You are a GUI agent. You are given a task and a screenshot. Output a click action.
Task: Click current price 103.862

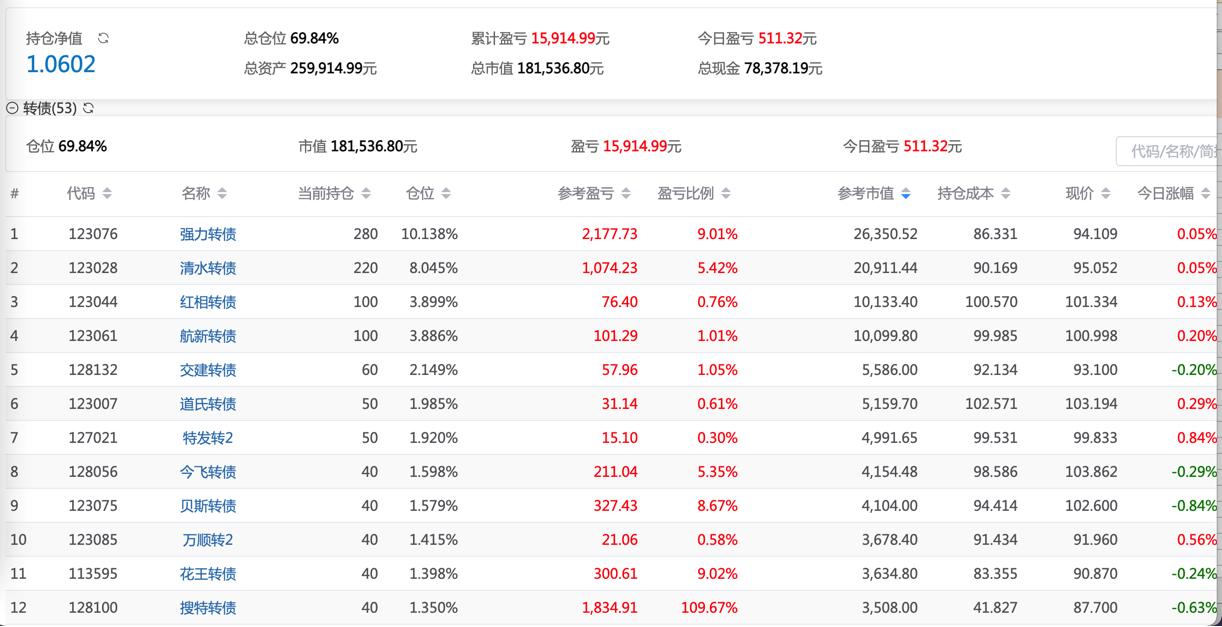tap(1092, 472)
